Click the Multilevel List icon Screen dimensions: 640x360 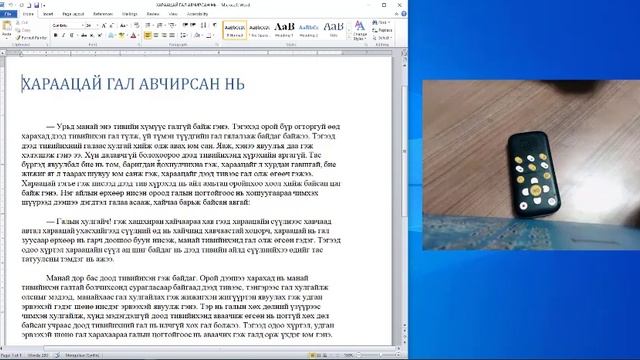[172, 25]
